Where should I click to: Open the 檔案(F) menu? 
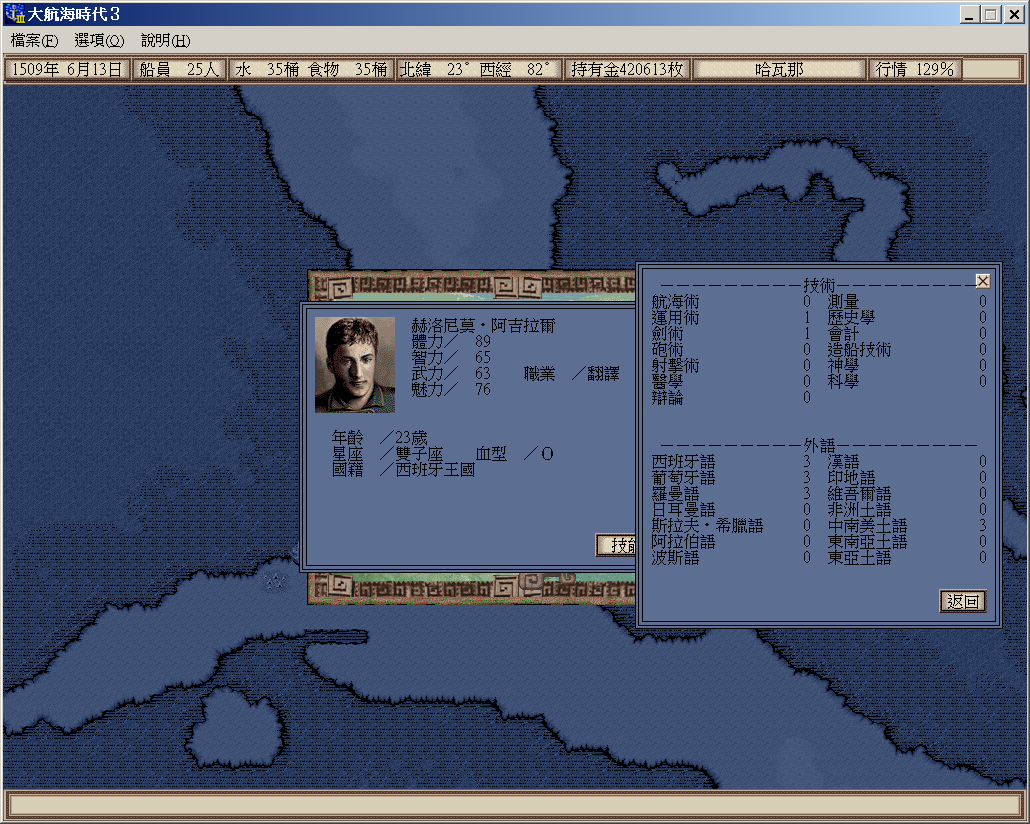tap(34, 41)
